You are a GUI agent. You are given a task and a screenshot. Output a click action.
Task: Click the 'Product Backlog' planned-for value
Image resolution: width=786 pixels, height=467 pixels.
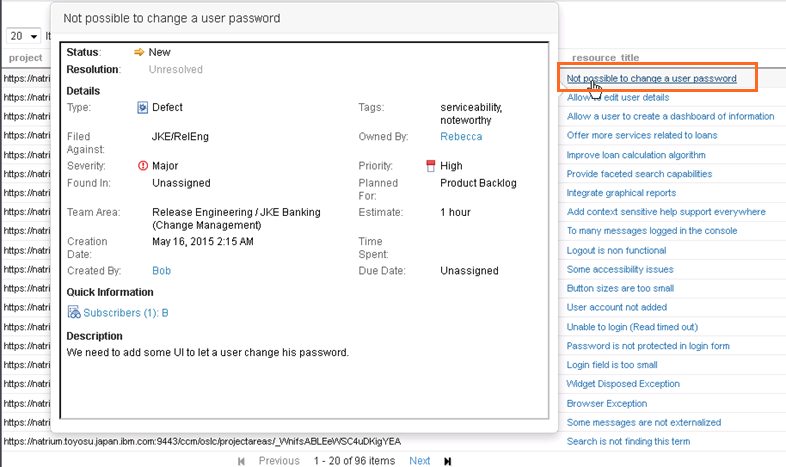pos(478,183)
